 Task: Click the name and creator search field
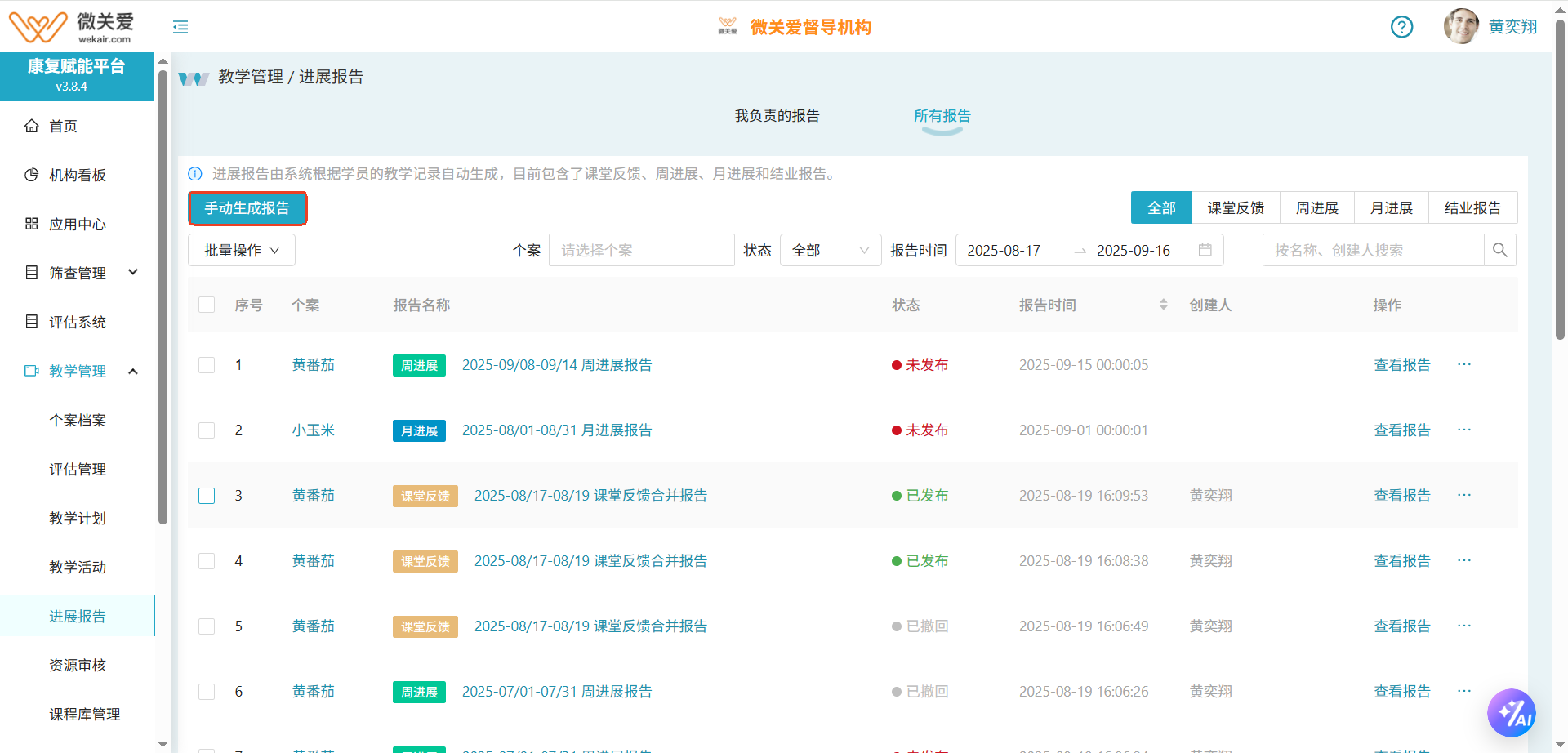click(x=1372, y=250)
